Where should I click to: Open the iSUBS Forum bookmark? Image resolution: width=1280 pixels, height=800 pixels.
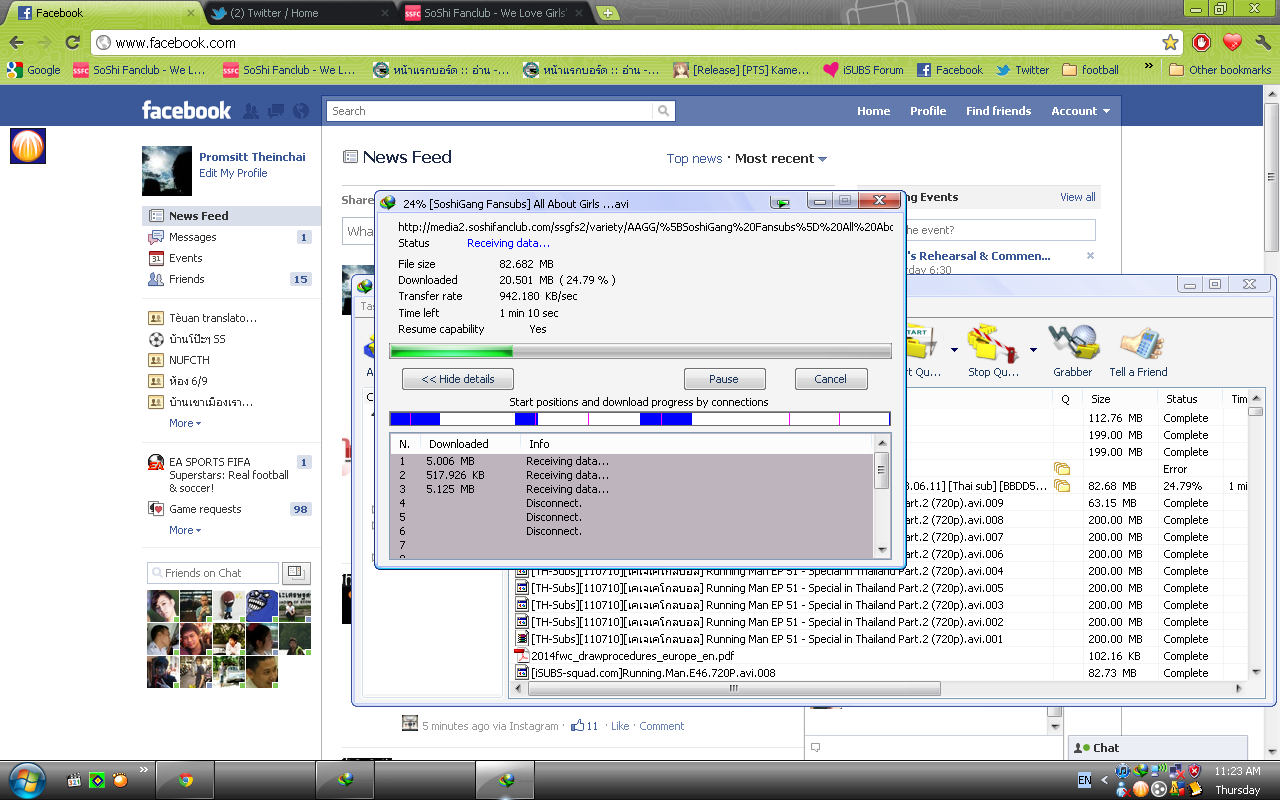point(863,70)
